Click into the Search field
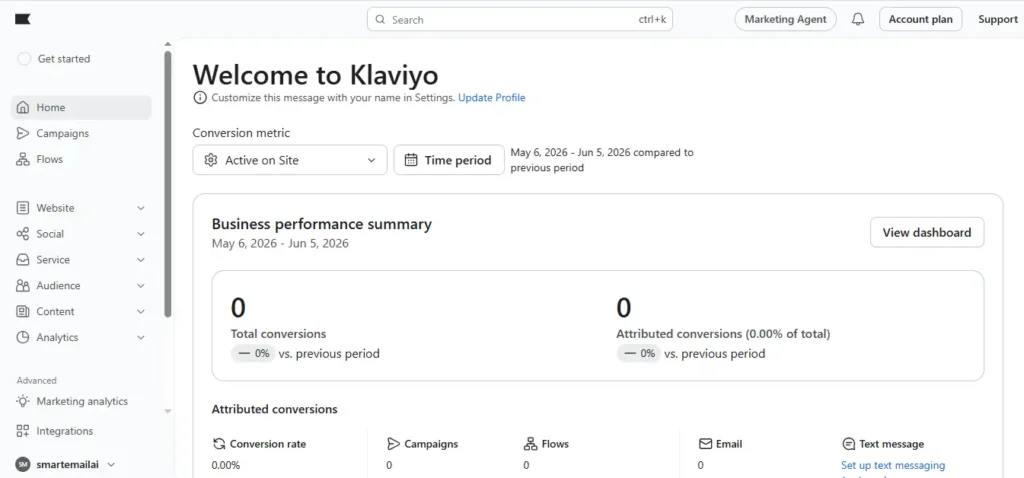Viewport: 1024px width, 478px height. pos(520,20)
